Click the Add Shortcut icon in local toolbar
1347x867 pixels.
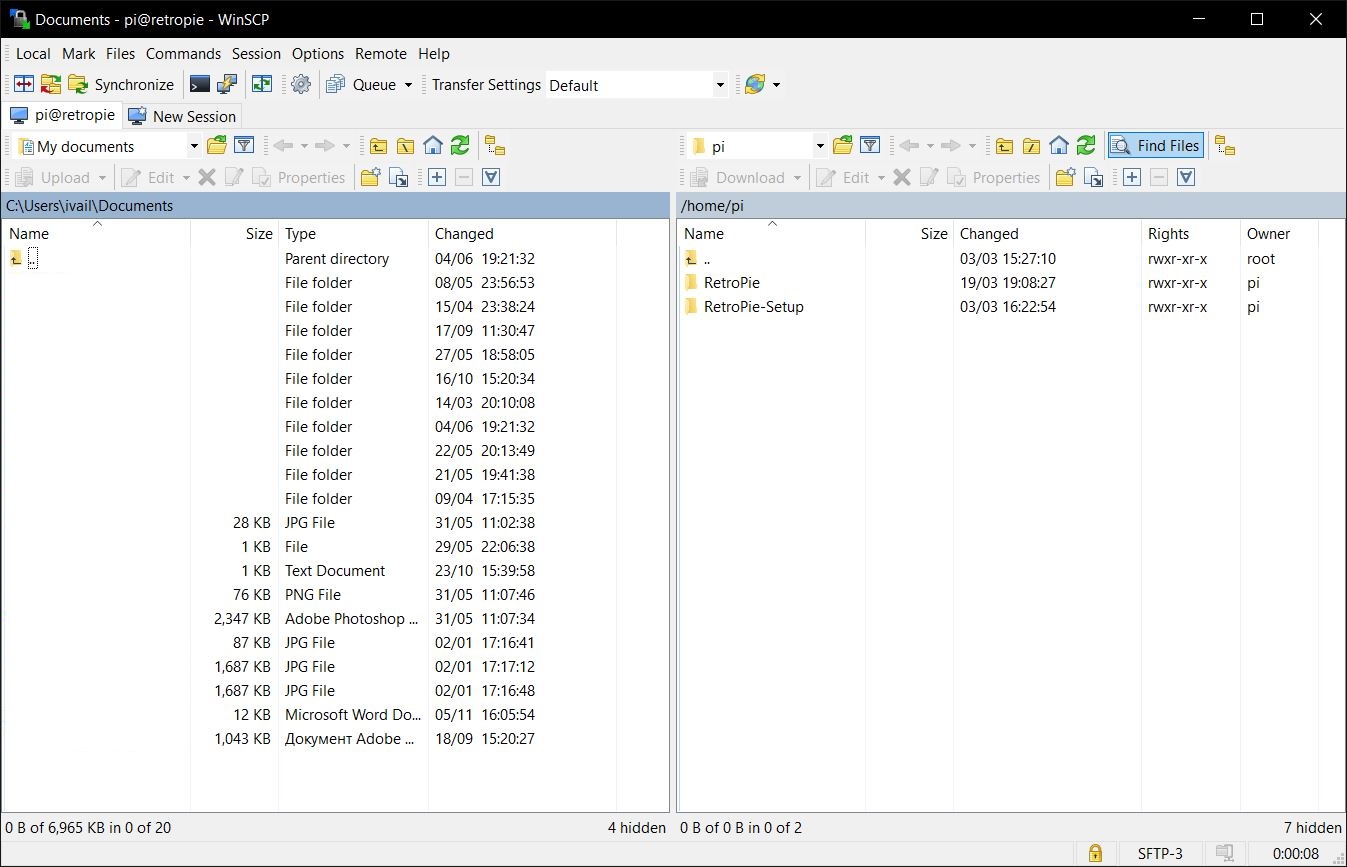coord(399,178)
